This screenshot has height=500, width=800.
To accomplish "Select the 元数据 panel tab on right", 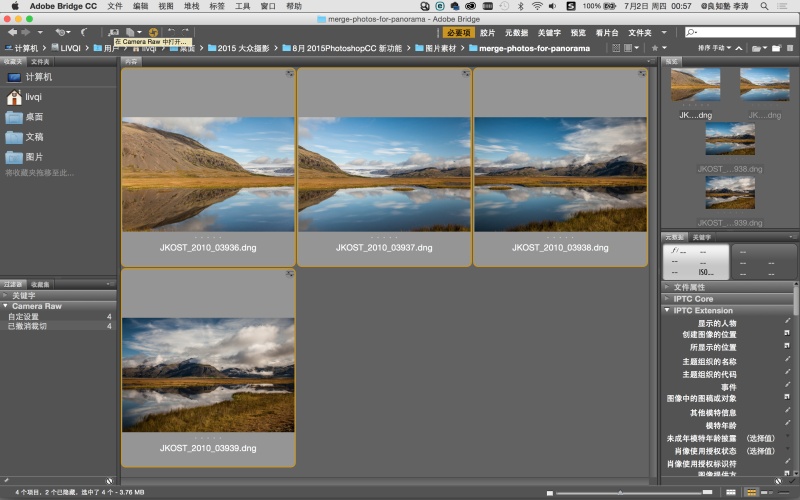I will (x=674, y=237).
